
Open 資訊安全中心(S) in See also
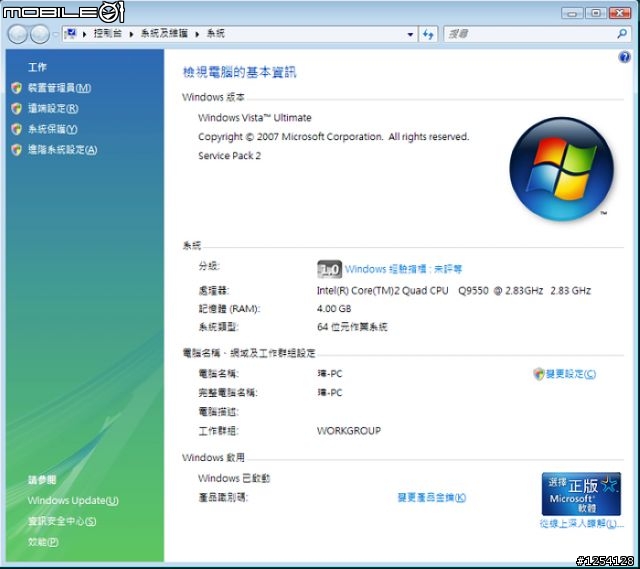[x=62, y=521]
